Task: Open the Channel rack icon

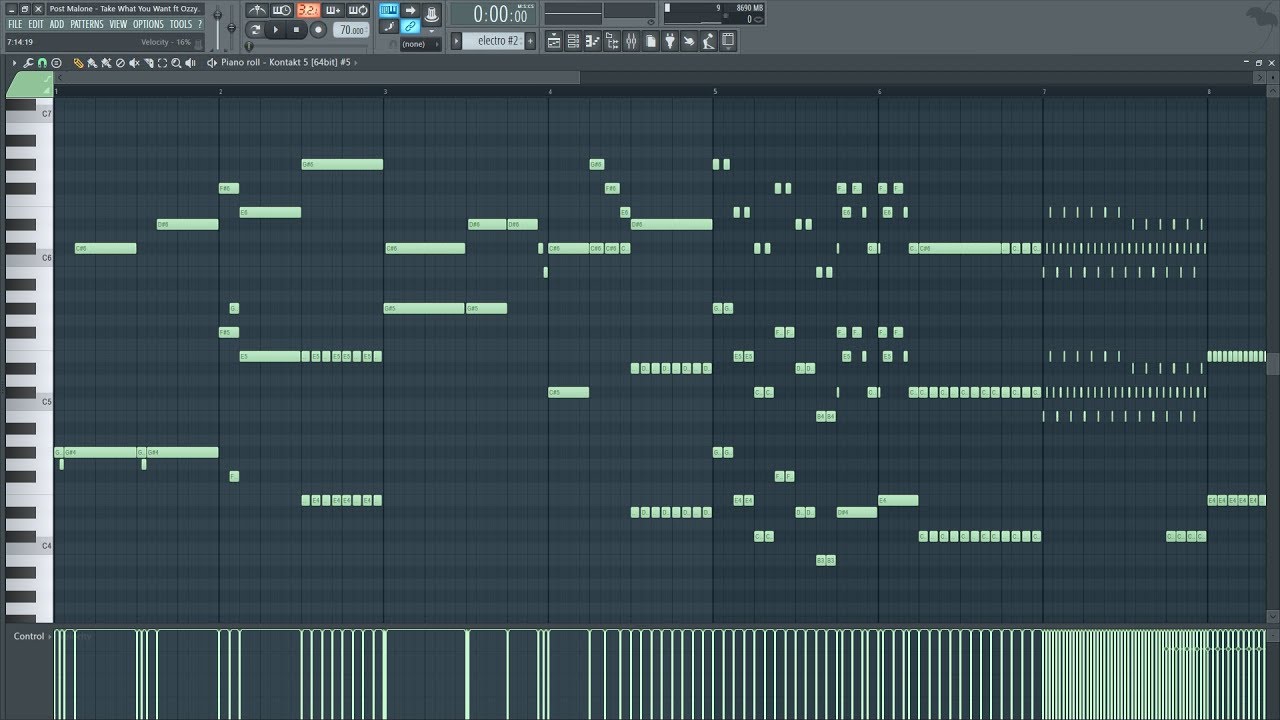Action: tap(573, 41)
